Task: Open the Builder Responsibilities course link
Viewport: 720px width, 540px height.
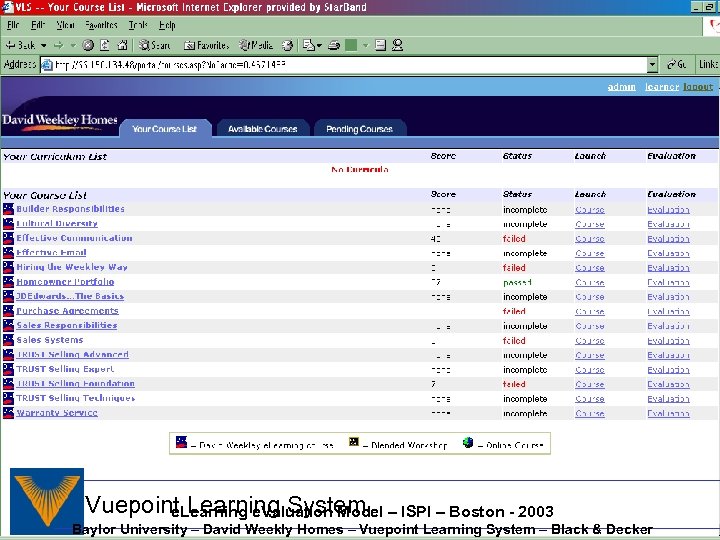Action: 70,209
